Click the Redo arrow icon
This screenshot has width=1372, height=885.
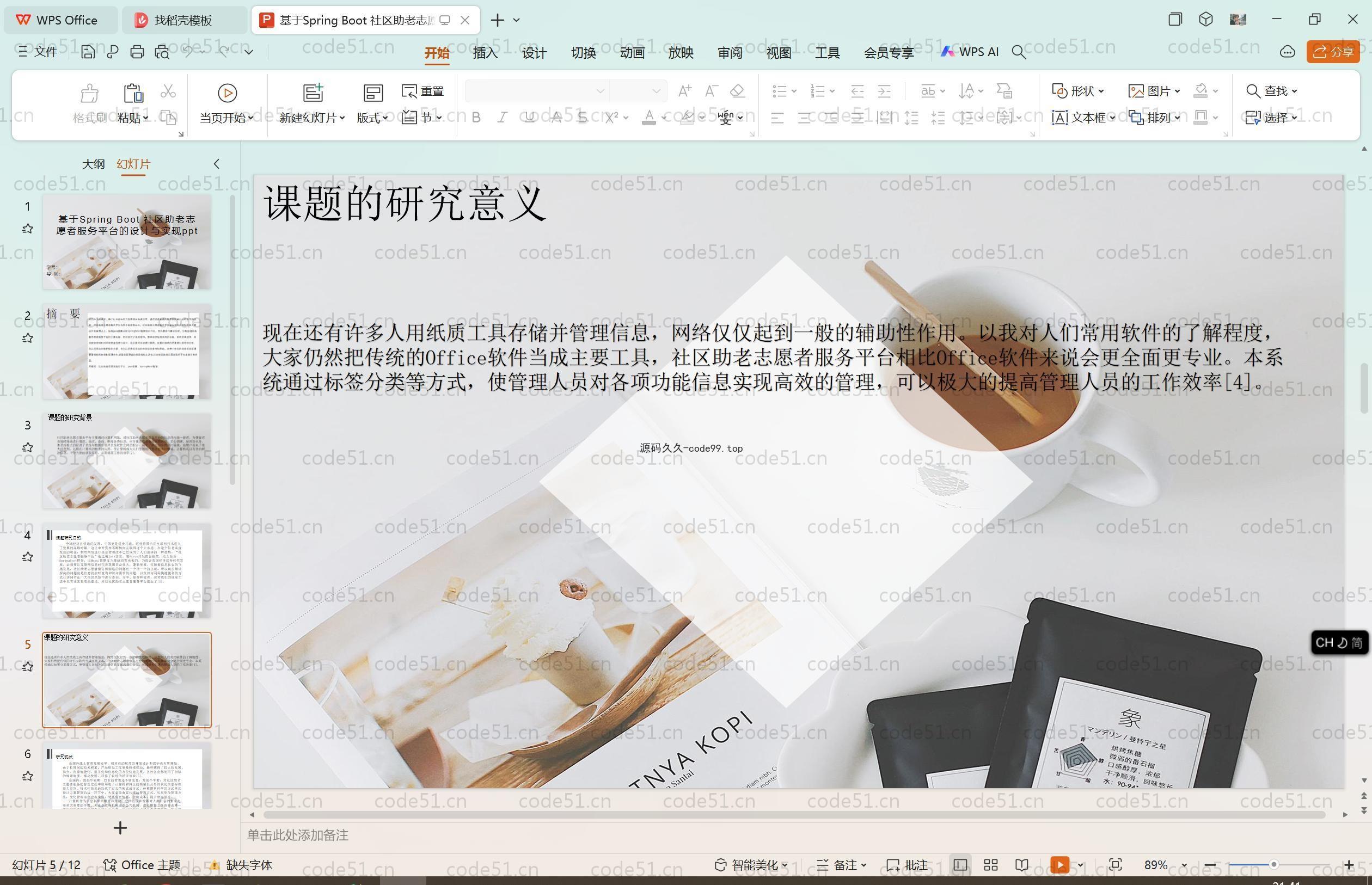tap(224, 51)
